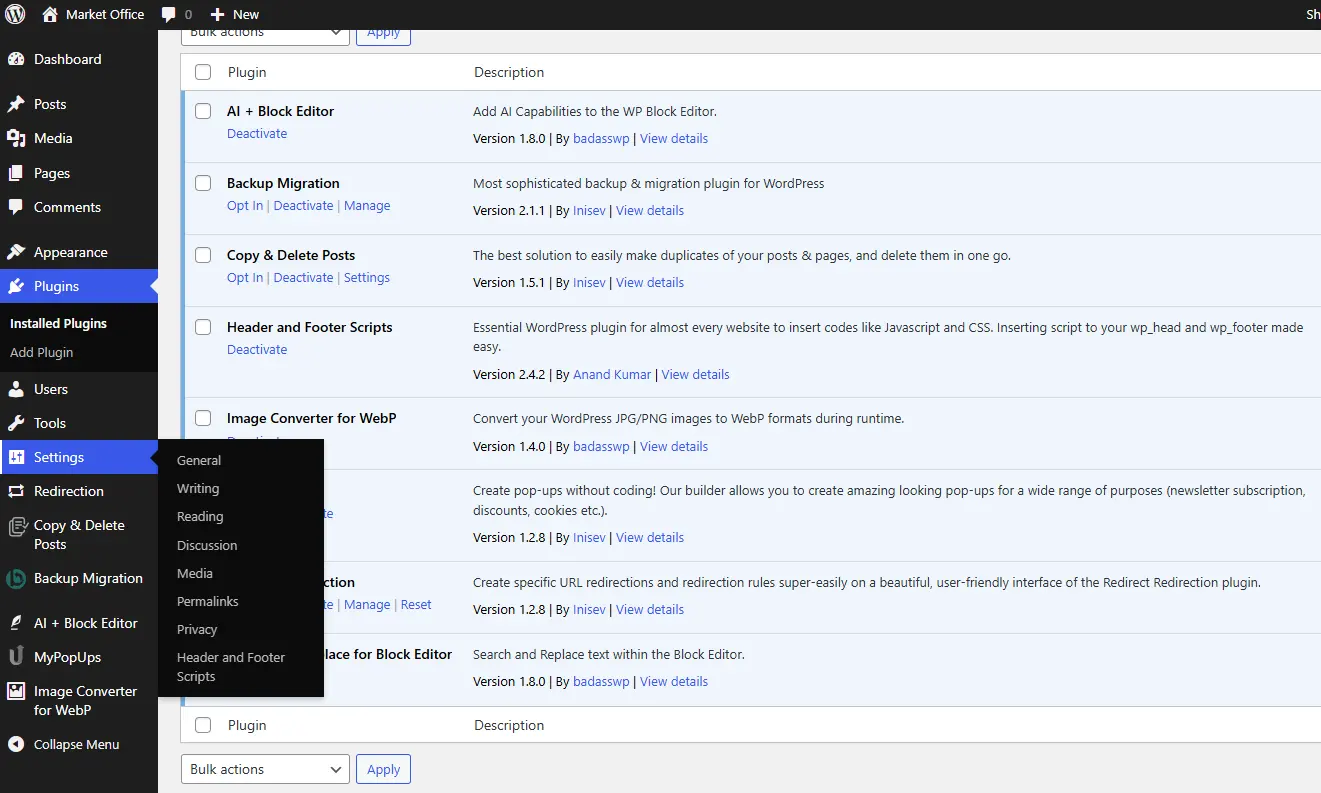Open the comments bubble in admin bar
The image size is (1321, 793).
[x=168, y=15]
